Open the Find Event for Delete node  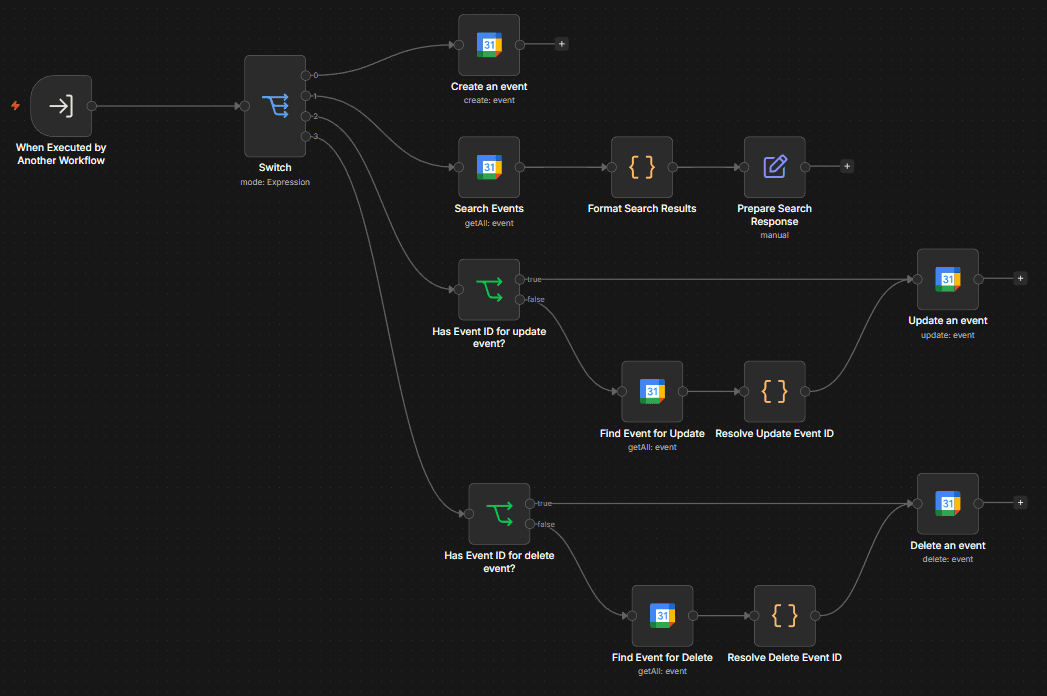(x=662, y=616)
